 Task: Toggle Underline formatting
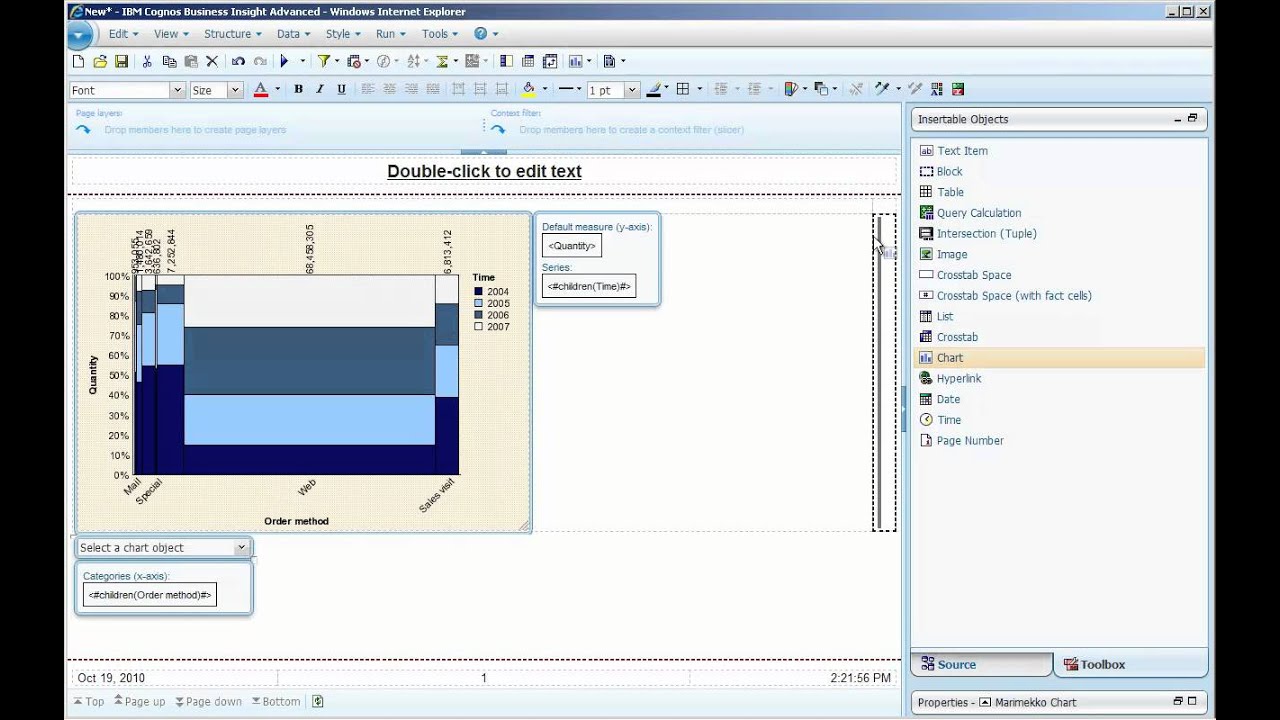click(x=341, y=89)
